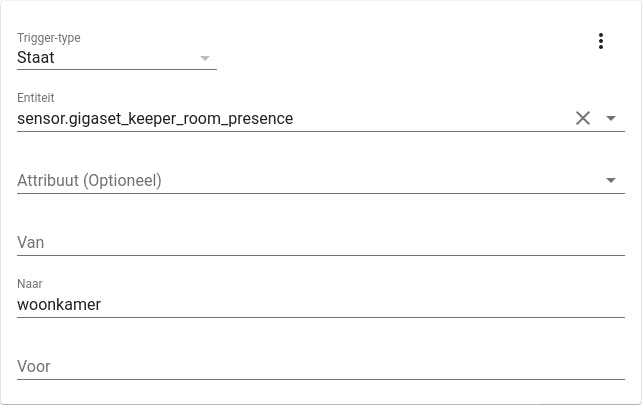
Task: Focus the Attribuut (Optioneel) placeholder text
Action: pos(89,181)
